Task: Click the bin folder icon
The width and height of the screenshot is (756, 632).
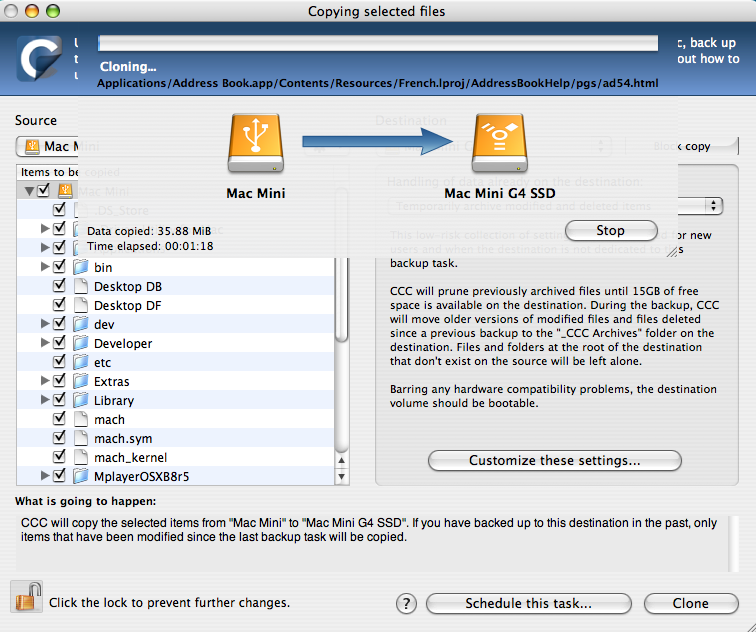Action: [81, 267]
